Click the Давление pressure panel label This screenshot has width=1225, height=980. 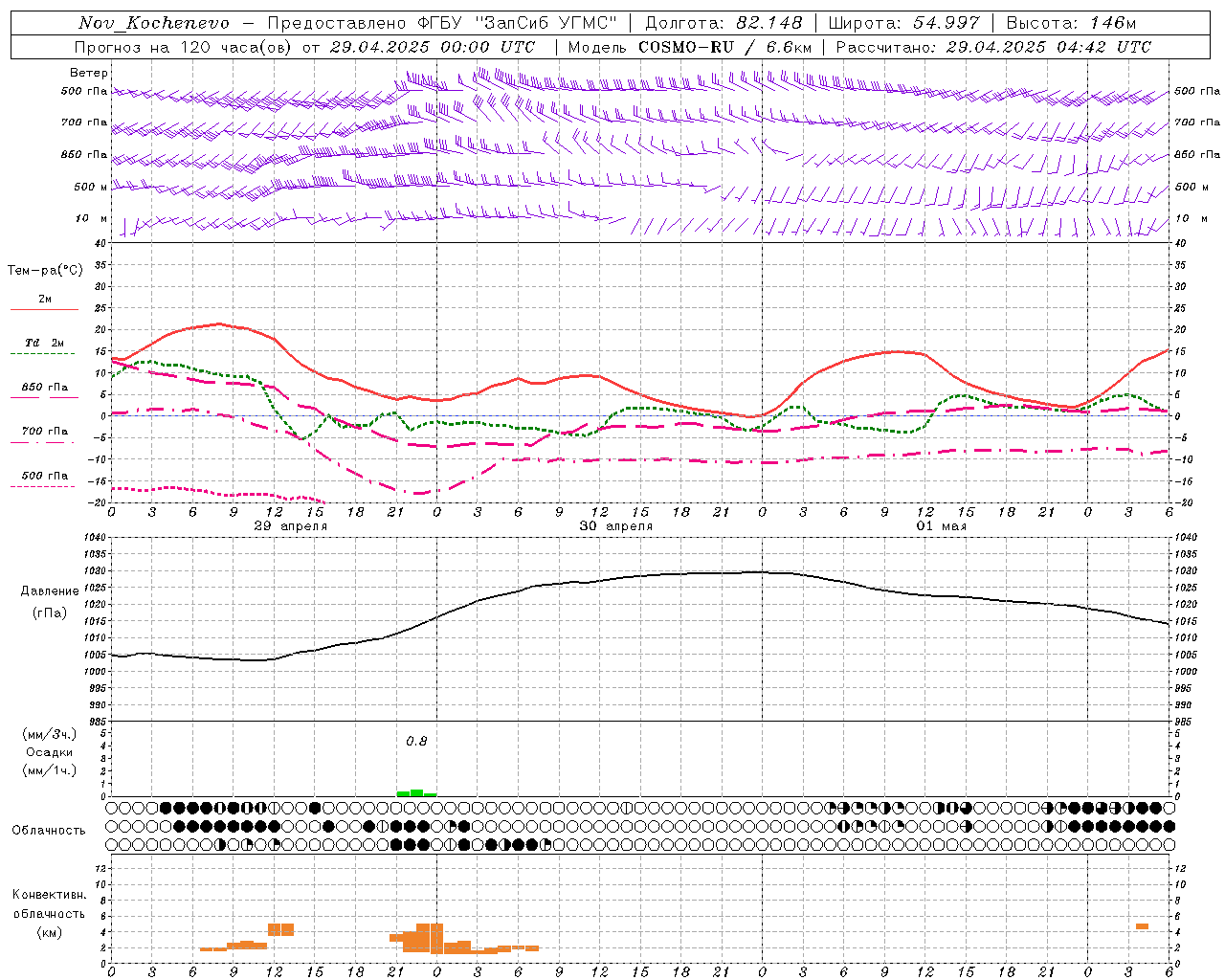point(50,590)
